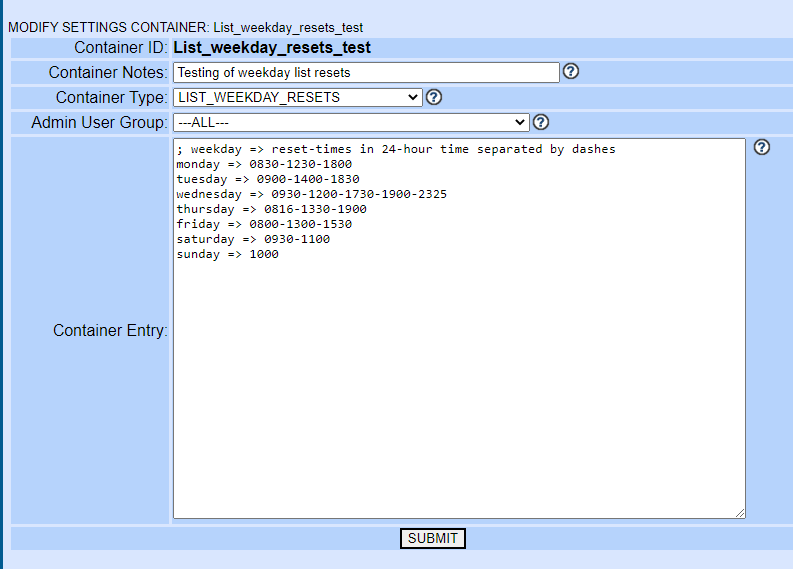Click the 'Container ID:' label

coord(121,48)
